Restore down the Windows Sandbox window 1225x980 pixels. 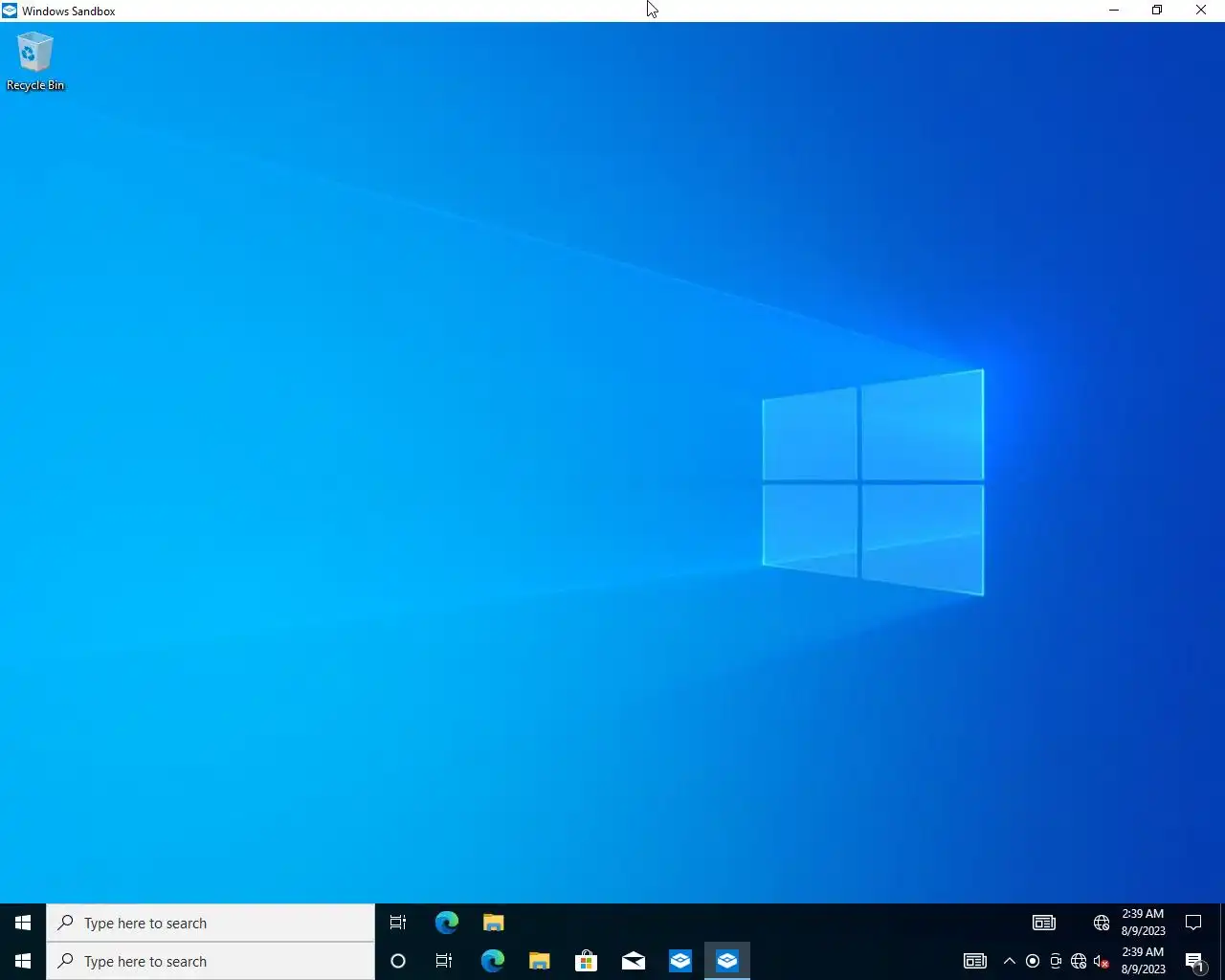coord(1157,11)
